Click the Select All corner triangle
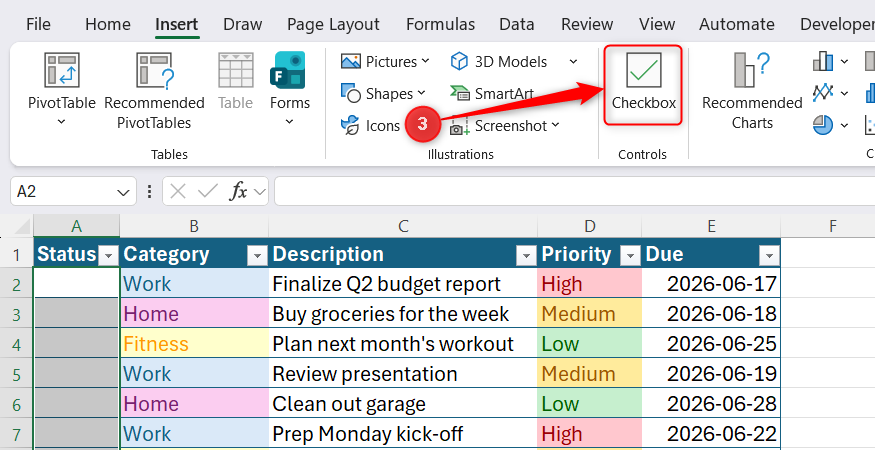 (x=21, y=226)
